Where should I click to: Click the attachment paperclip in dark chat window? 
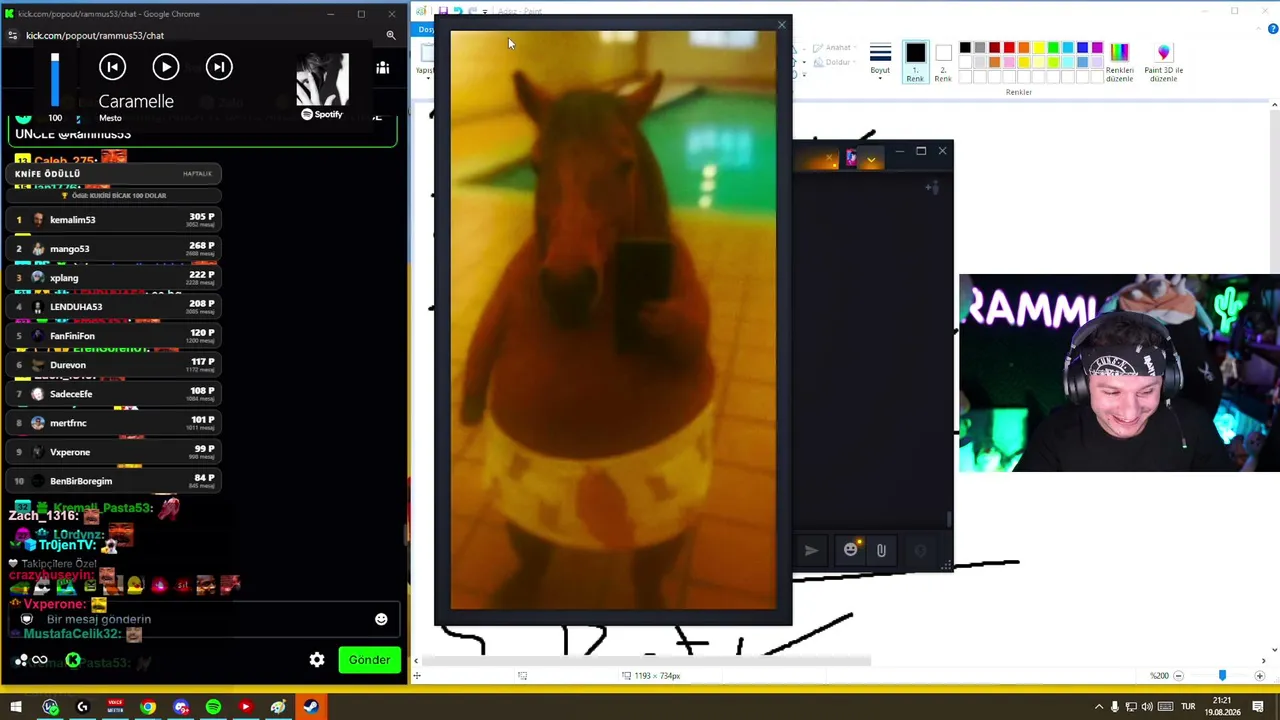coord(881,550)
